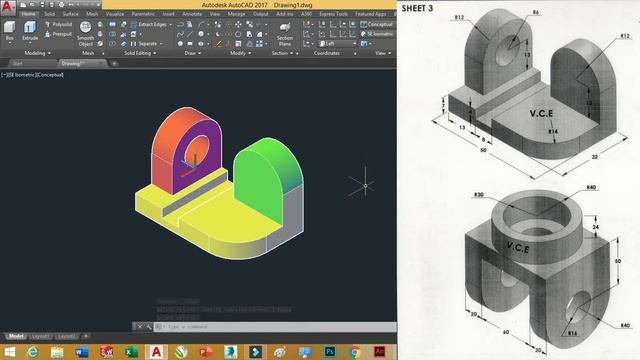Open the Section Plane tool
Viewport: 640px width, 360px height.
pyautogui.click(x=285, y=34)
